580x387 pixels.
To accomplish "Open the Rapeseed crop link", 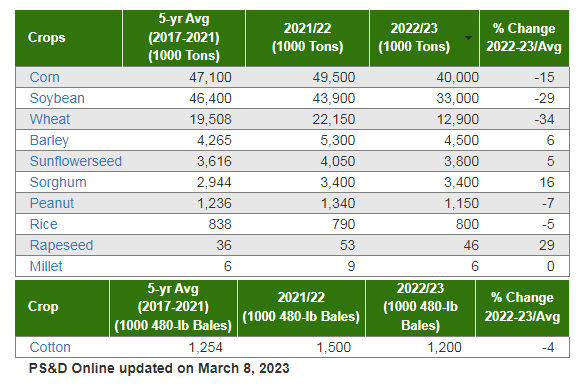I will point(61,245).
